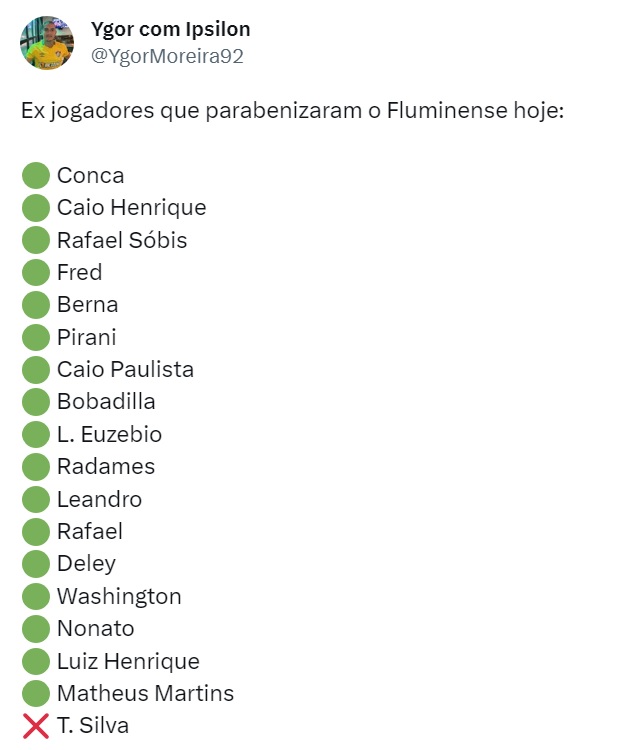Select the Caio Henrique name text
Viewport: 624px width, 750px height.
pos(131,208)
